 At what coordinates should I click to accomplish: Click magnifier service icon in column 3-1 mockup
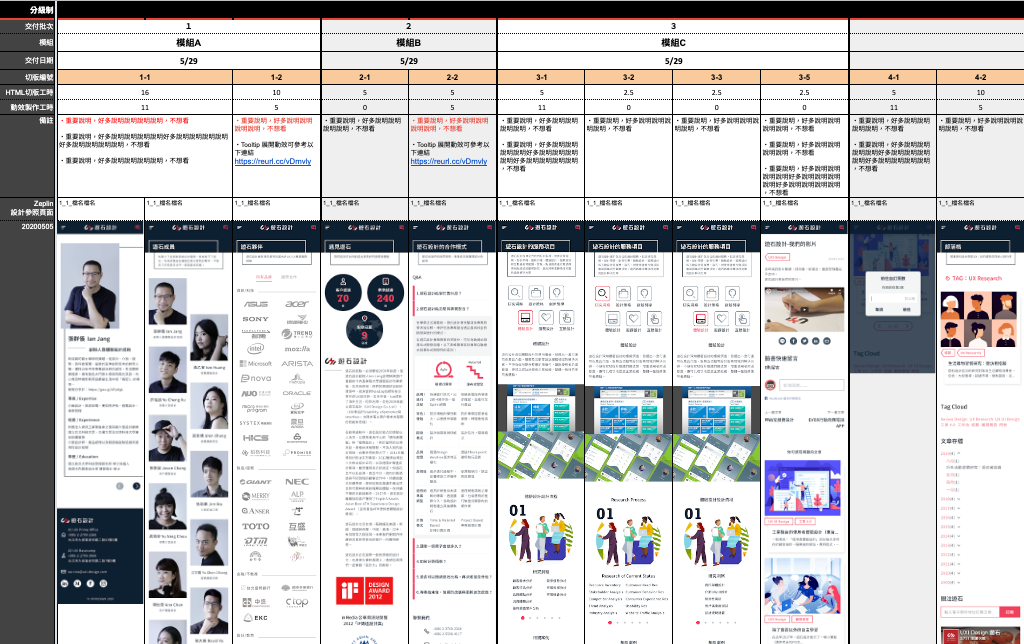515,293
